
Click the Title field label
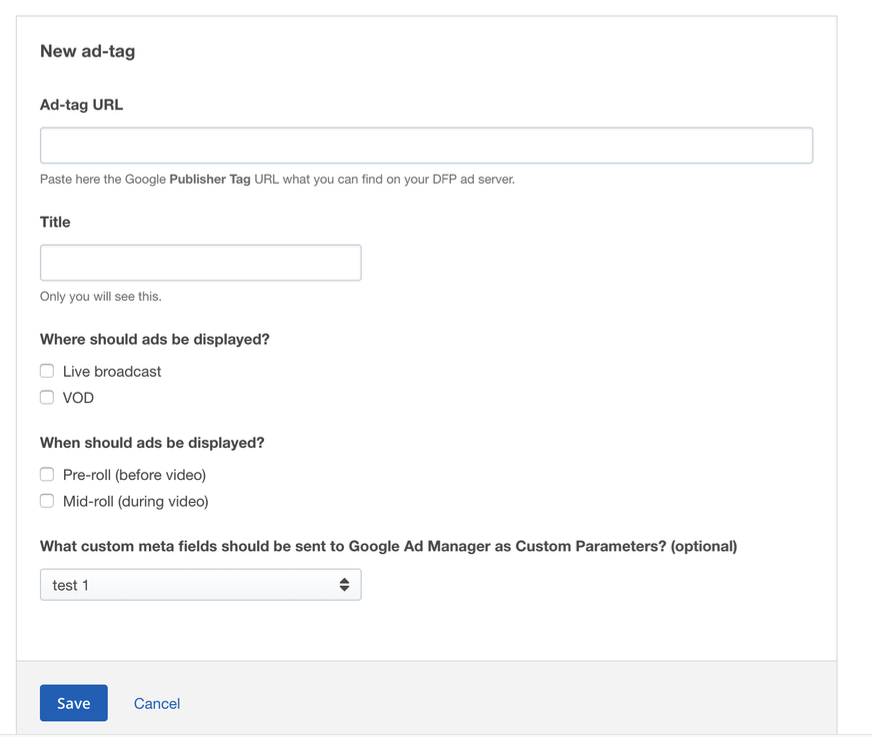(55, 222)
